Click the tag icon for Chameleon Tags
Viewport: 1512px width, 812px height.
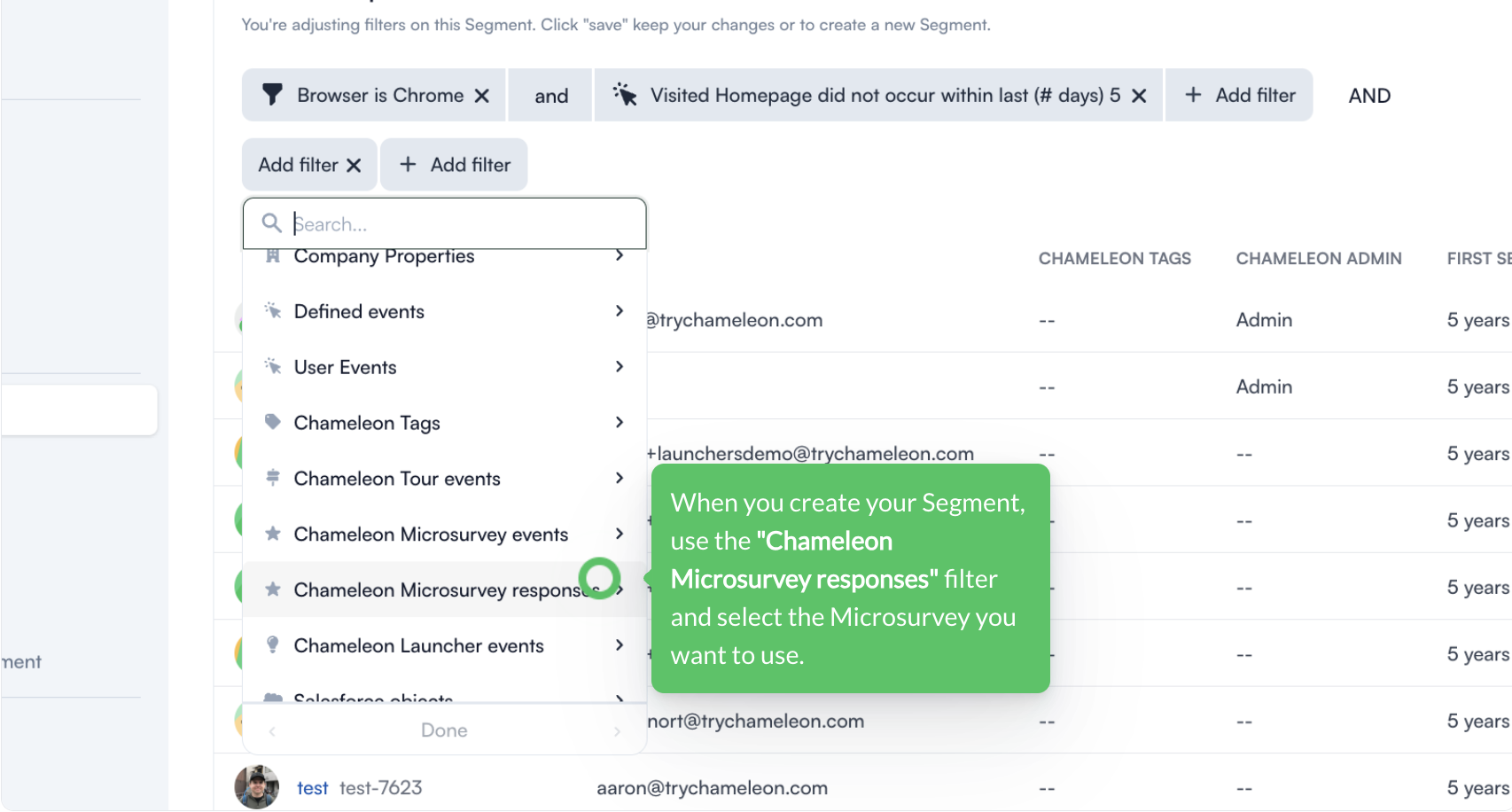click(x=273, y=422)
